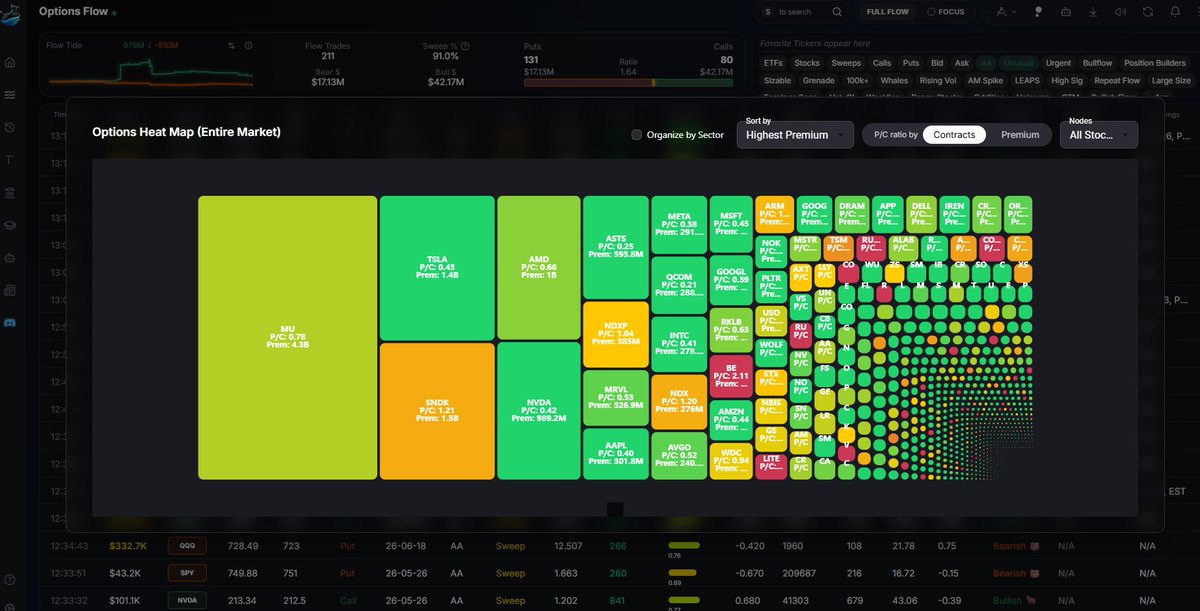The width and height of the screenshot is (1200, 611).
Task: Click the magnifier search icon
Action: click(837, 12)
